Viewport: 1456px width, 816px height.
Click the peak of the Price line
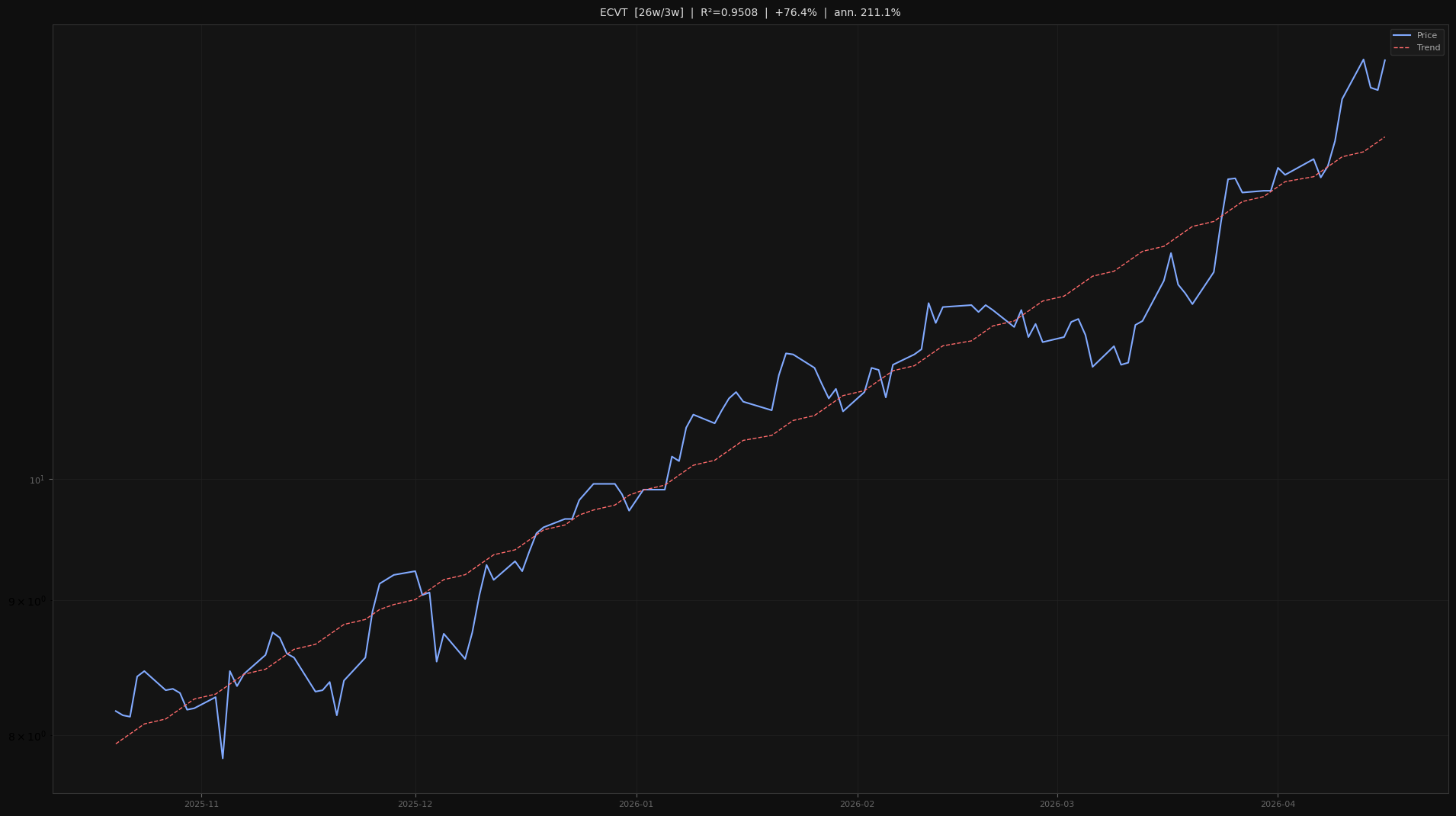click(1362, 59)
